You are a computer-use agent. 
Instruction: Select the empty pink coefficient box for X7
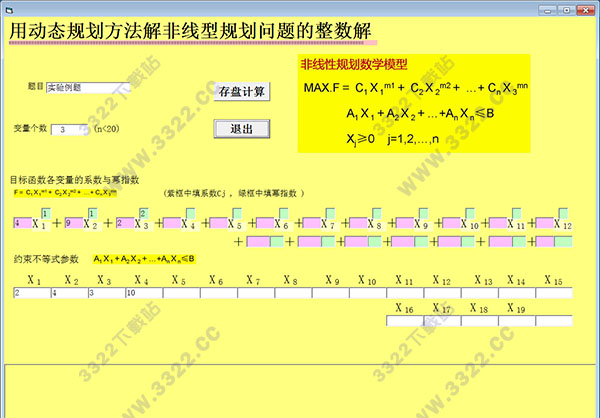pos(311,223)
